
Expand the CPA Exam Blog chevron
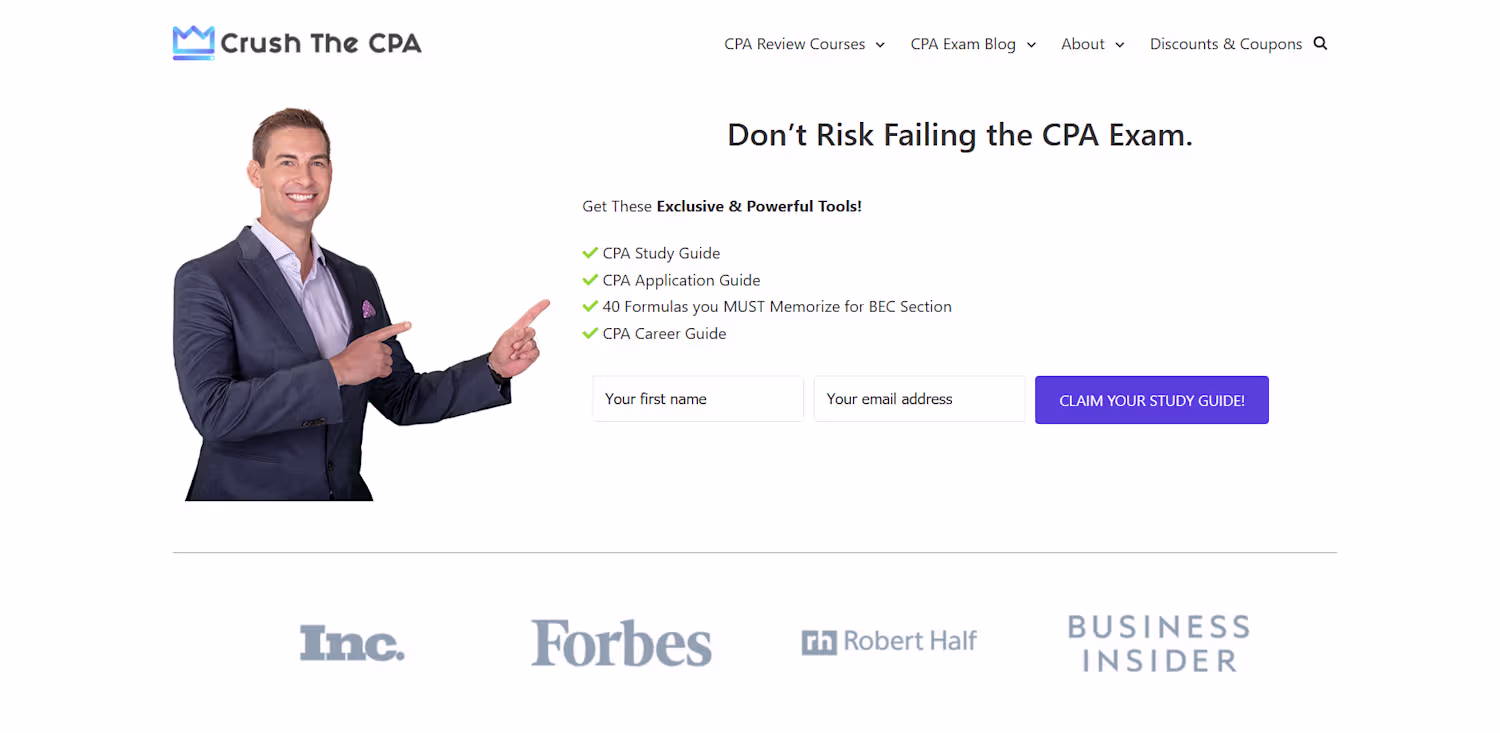click(x=1031, y=45)
